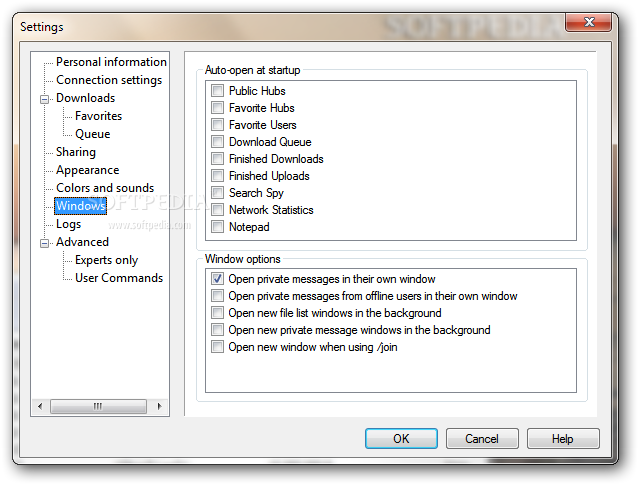Select Personal information in the tree
Image resolution: width=639 pixels, height=485 pixels.
pyautogui.click(x=111, y=62)
